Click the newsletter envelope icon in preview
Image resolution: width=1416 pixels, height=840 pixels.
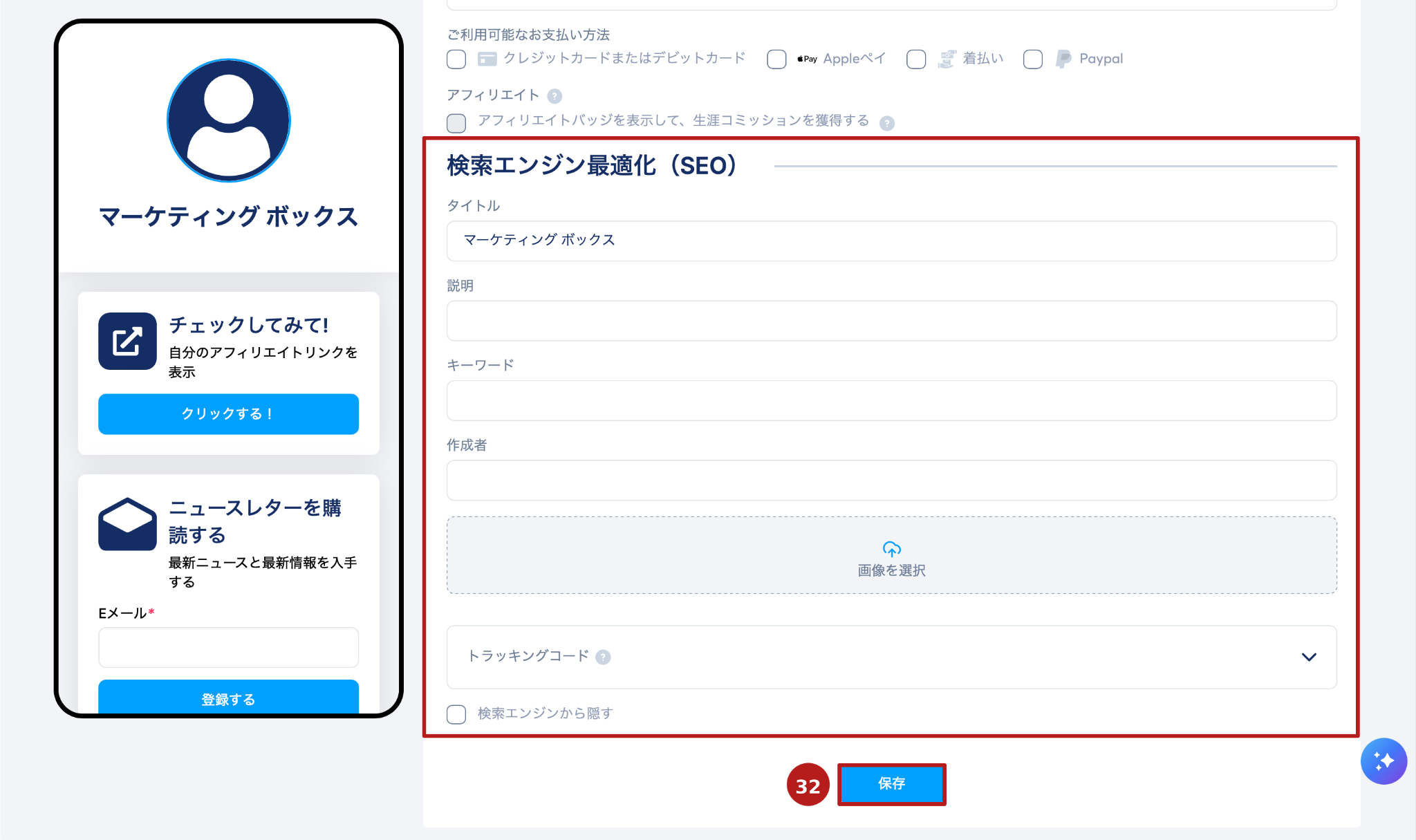(x=127, y=524)
